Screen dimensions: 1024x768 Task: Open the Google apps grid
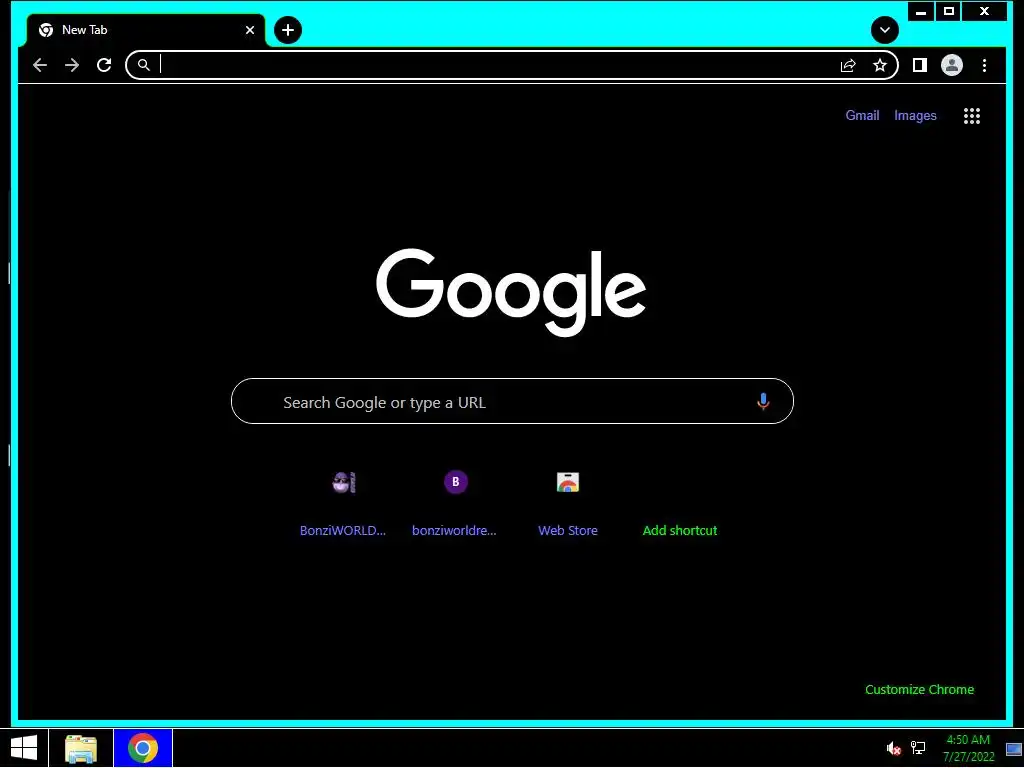972,116
